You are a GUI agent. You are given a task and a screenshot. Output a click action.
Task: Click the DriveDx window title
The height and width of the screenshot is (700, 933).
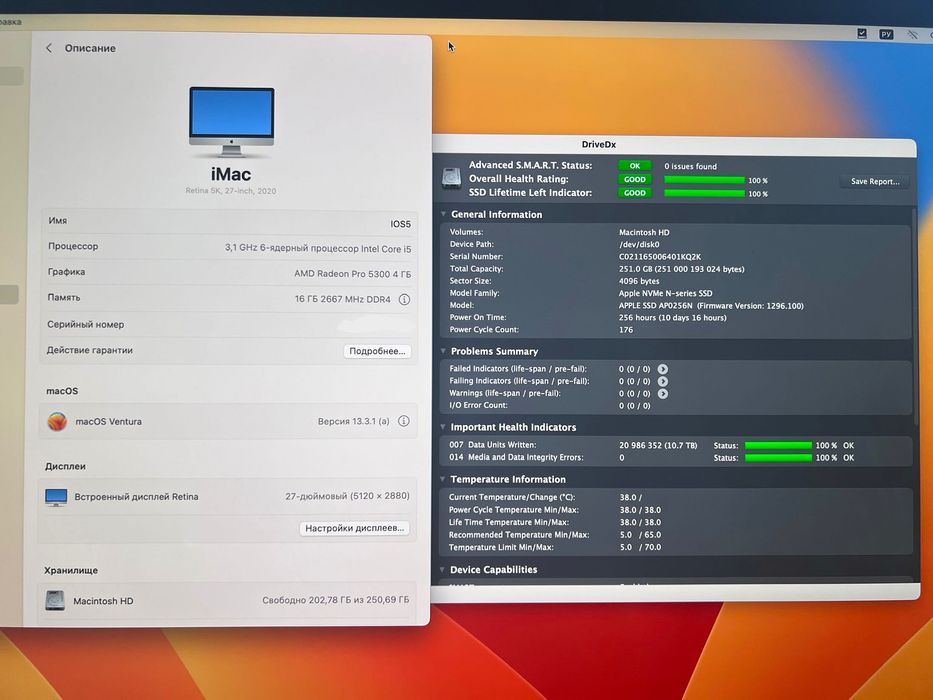click(x=599, y=145)
